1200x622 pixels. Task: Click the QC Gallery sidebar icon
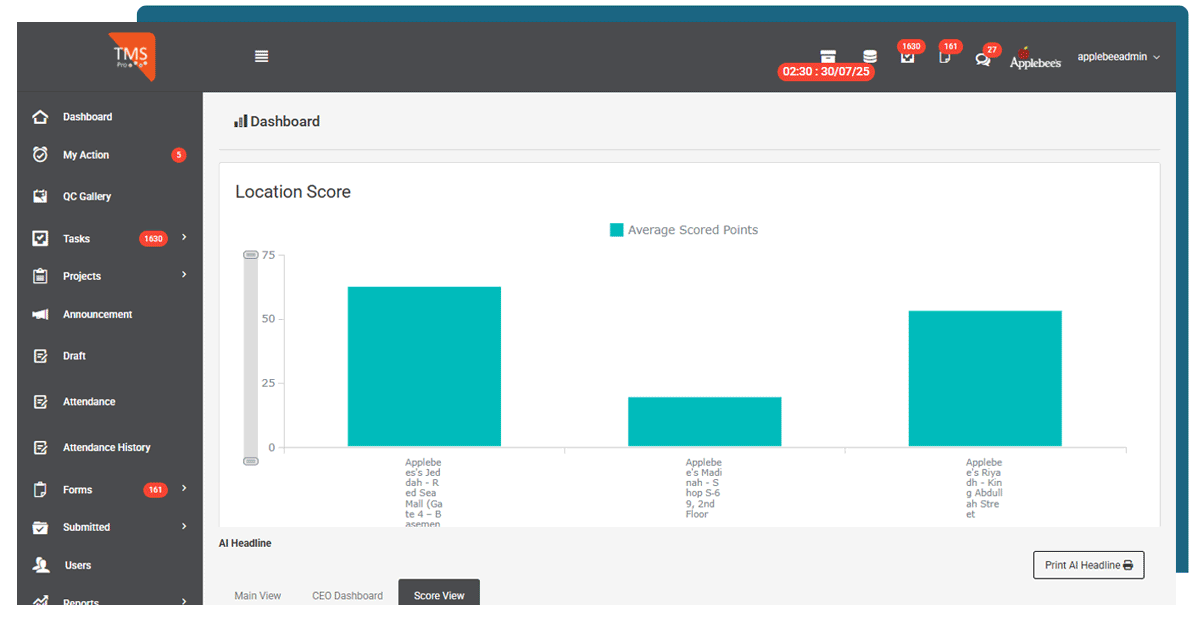click(x=40, y=197)
